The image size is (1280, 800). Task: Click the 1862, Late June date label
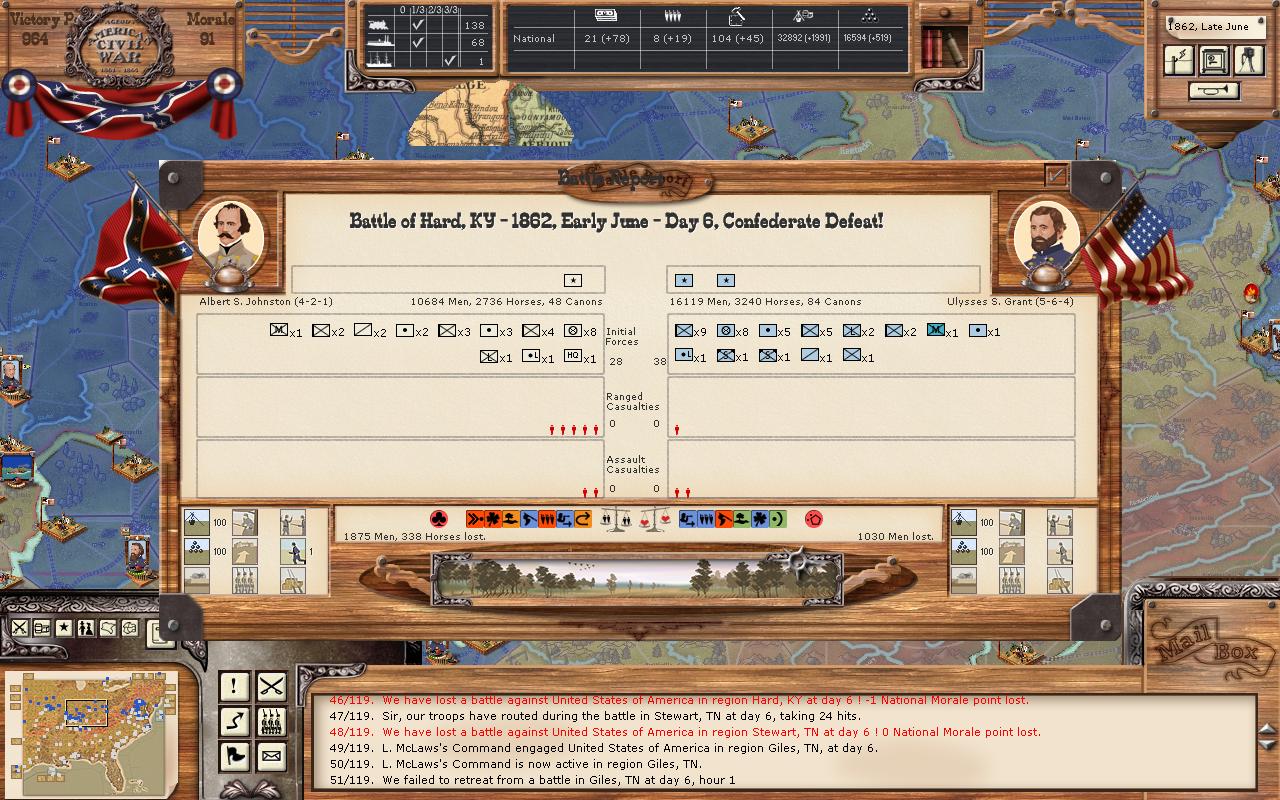[x=1210, y=26]
